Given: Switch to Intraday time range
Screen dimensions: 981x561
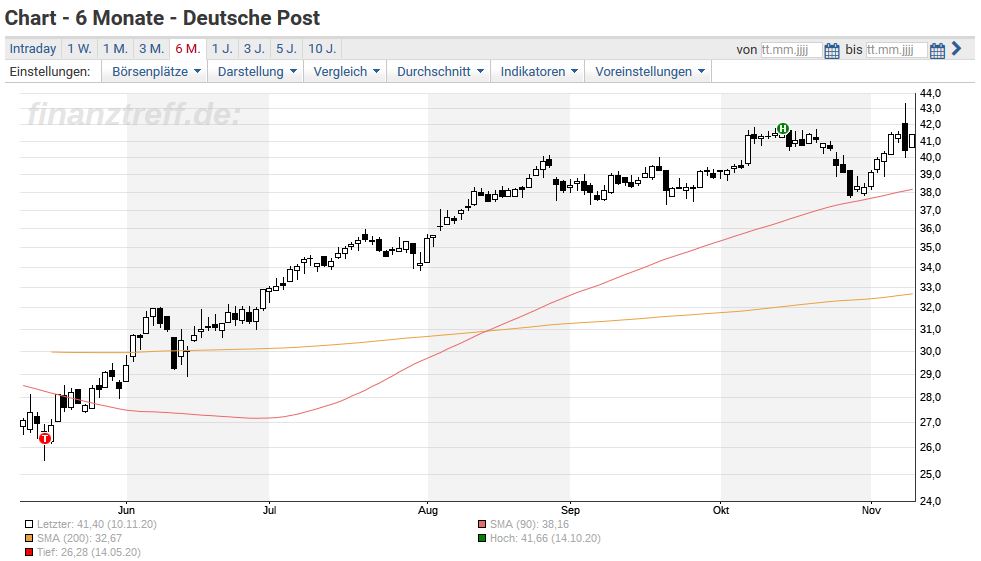Looking at the screenshot, I should [x=33, y=49].
